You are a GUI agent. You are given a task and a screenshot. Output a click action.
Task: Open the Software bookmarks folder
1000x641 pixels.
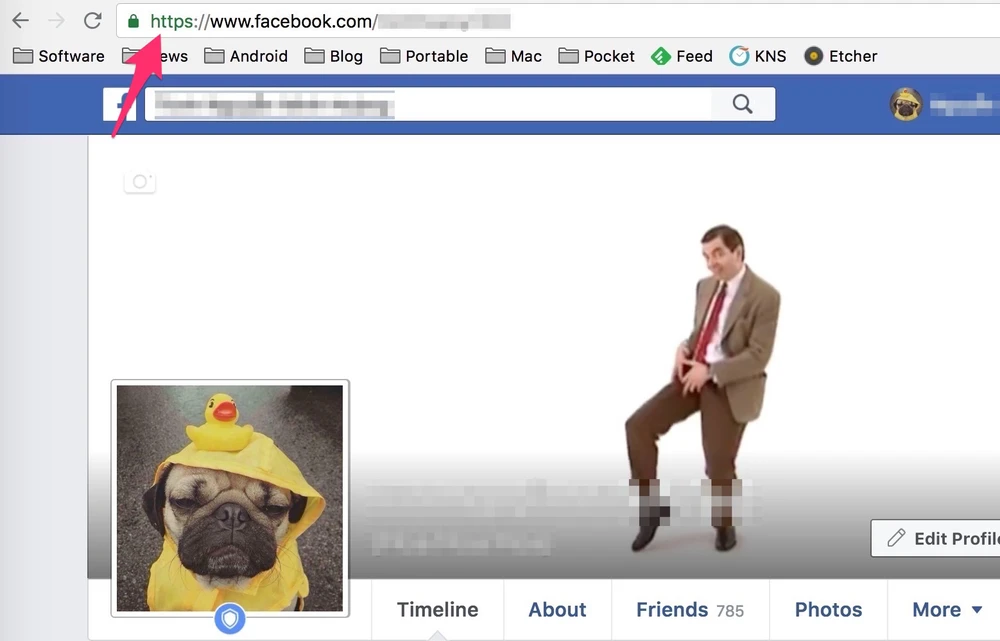(59, 56)
